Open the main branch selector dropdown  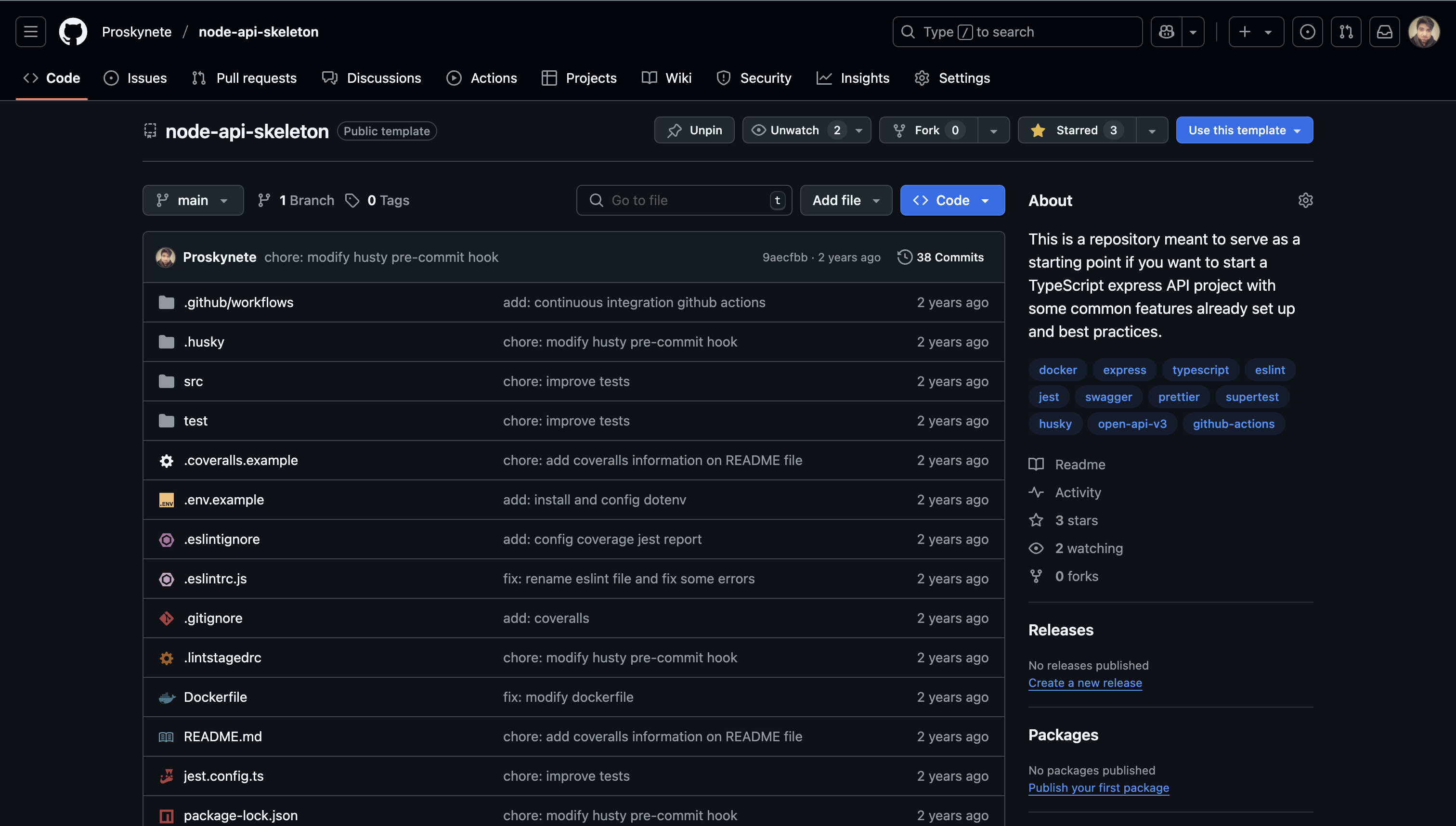pyautogui.click(x=193, y=200)
